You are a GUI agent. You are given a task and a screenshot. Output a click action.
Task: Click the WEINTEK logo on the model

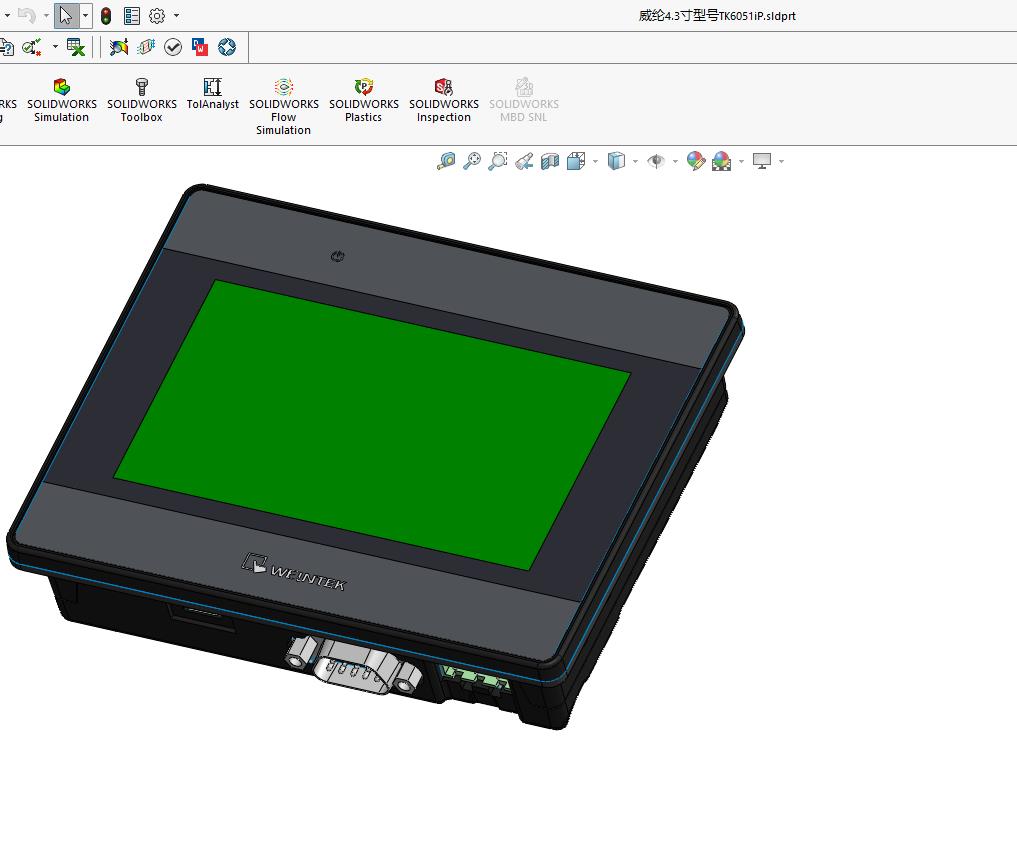[294, 573]
